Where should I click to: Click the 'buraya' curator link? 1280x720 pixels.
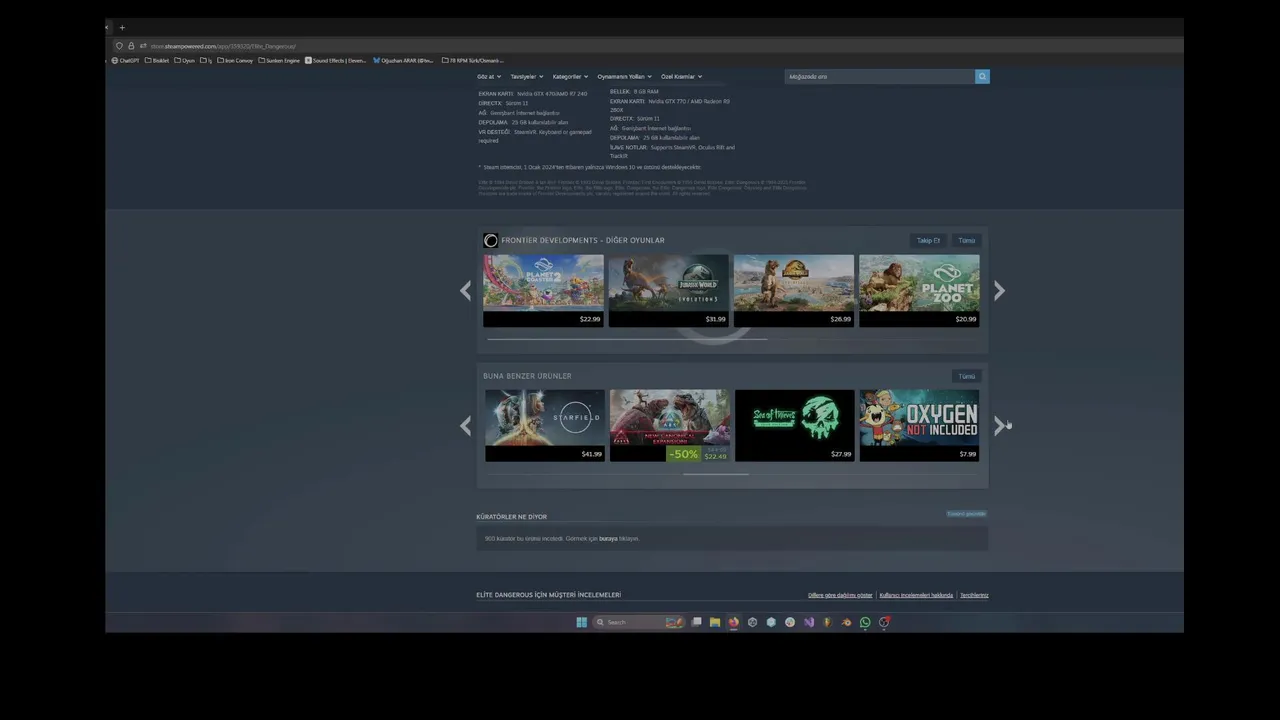(608, 539)
